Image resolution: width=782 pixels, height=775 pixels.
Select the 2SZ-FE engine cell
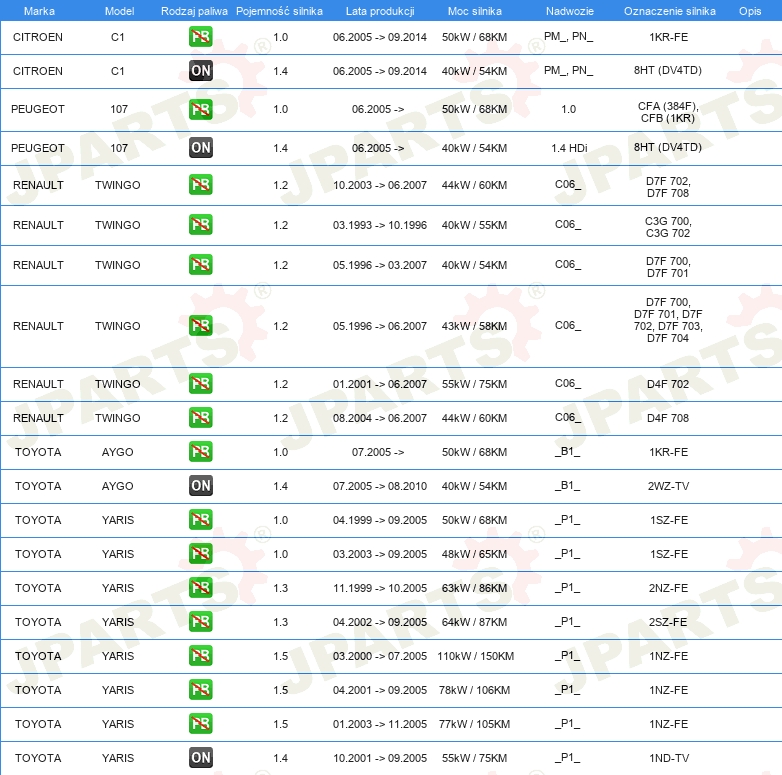click(x=668, y=622)
